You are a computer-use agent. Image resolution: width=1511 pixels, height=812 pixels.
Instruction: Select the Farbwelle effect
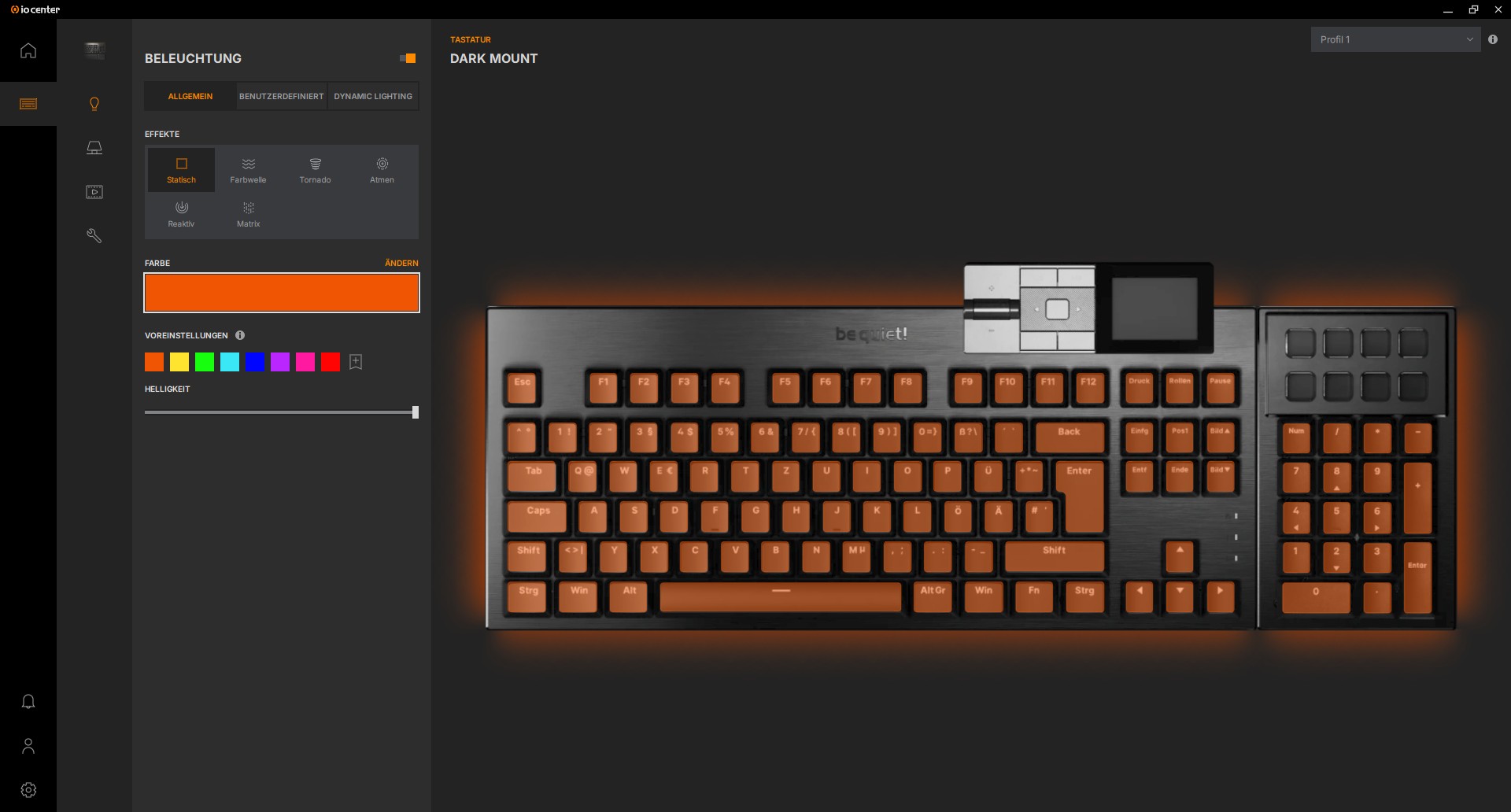(248, 169)
